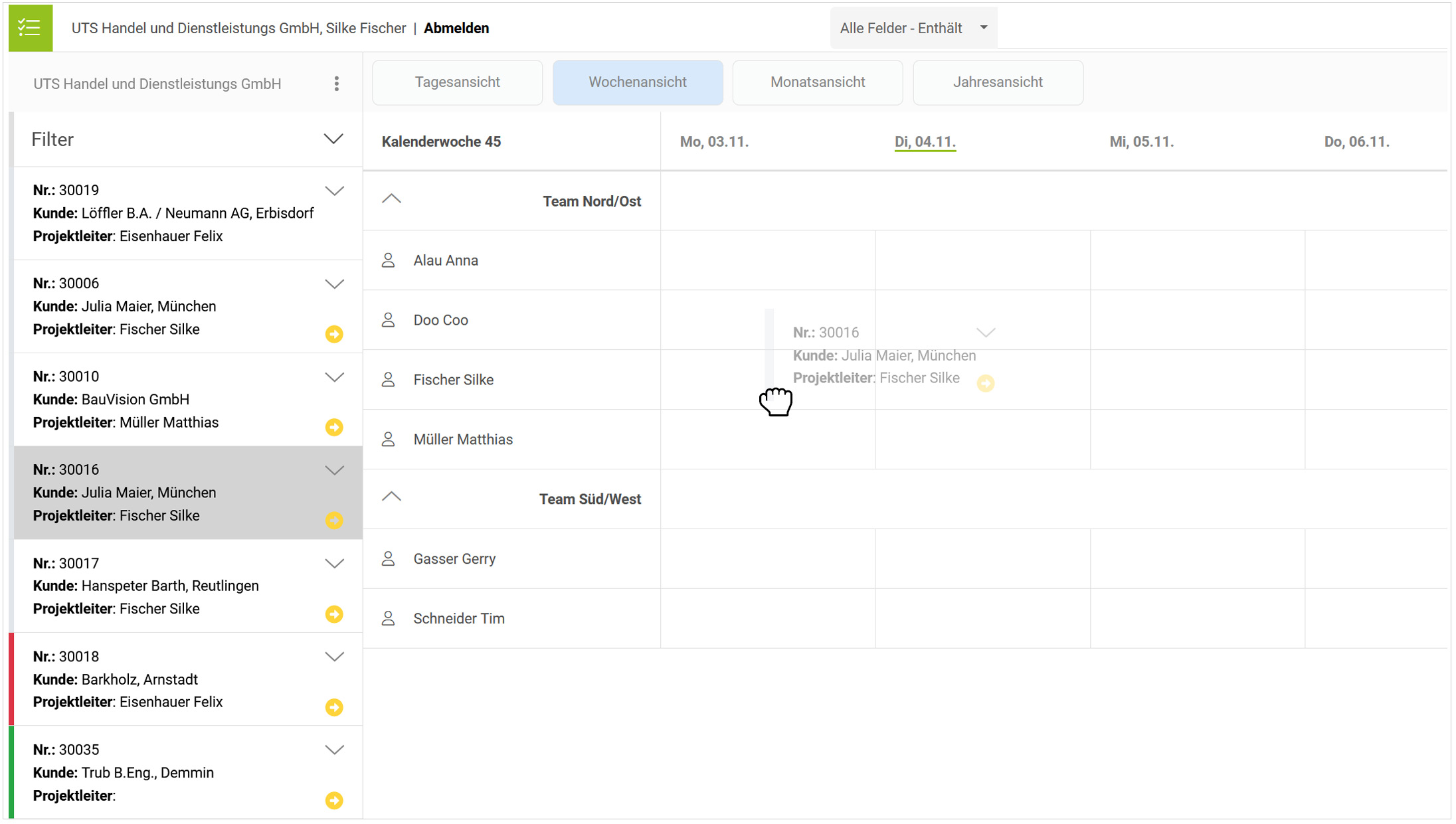Click person icon next to Alau Anna
Screen dimensions: 1456x824
tap(389, 260)
